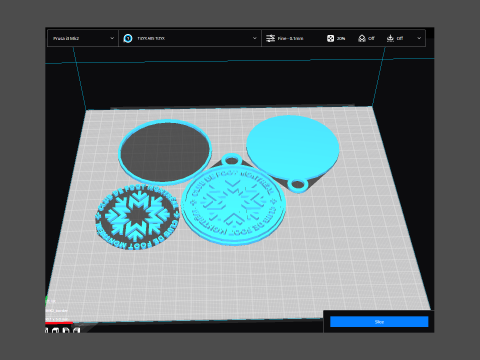
Task: Switch to top view camera icon
Action: [56, 330]
